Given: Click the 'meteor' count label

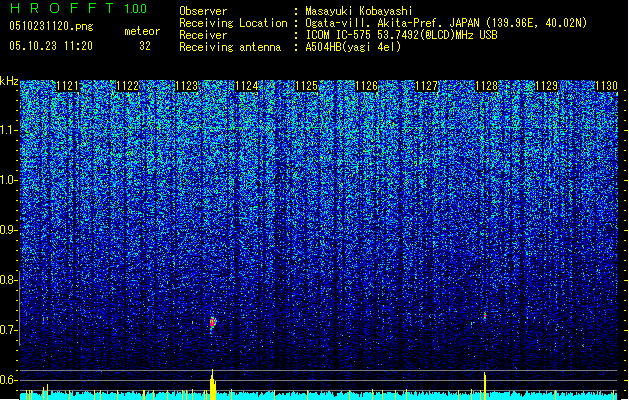Looking at the screenshot, I should pyautogui.click(x=142, y=31).
